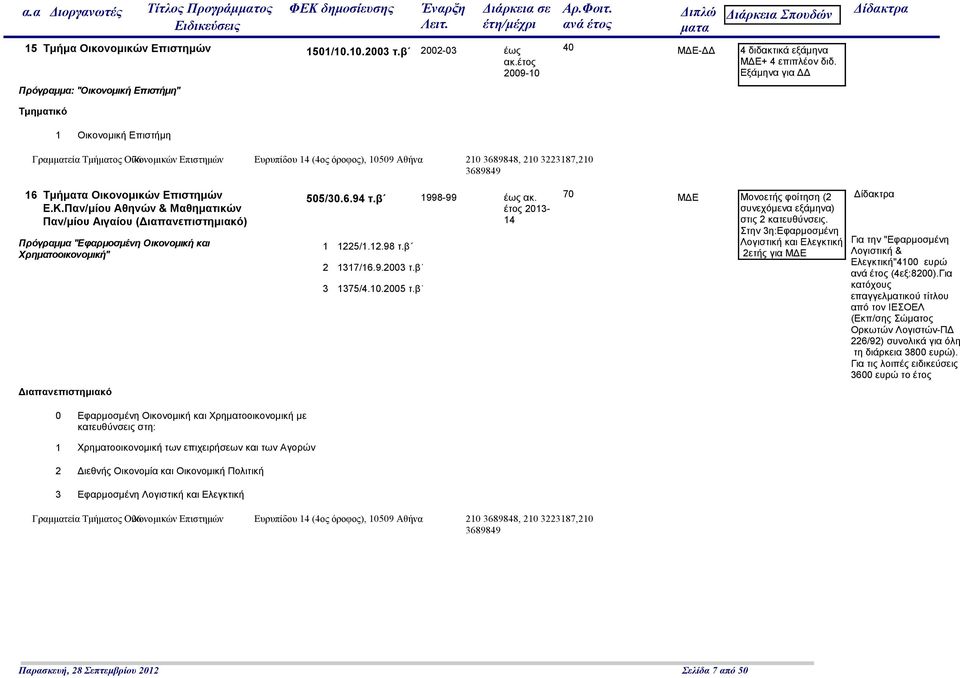Click the tuition text 'Για την "Εφαρμοσμένη Λογιστική'

click(x=905, y=307)
